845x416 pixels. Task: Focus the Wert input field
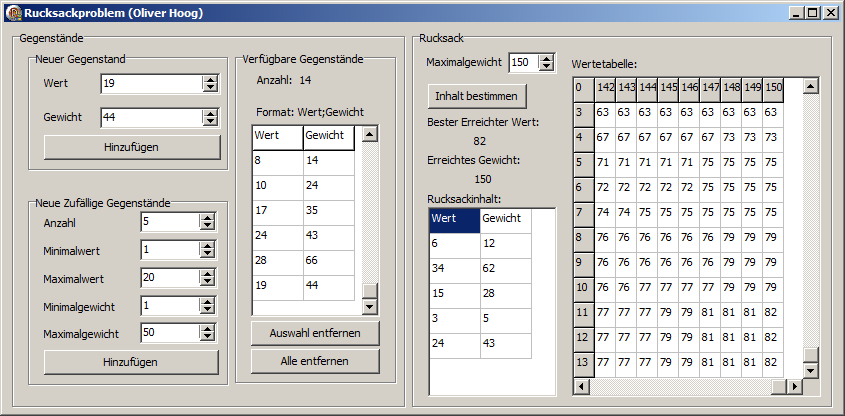click(x=150, y=84)
